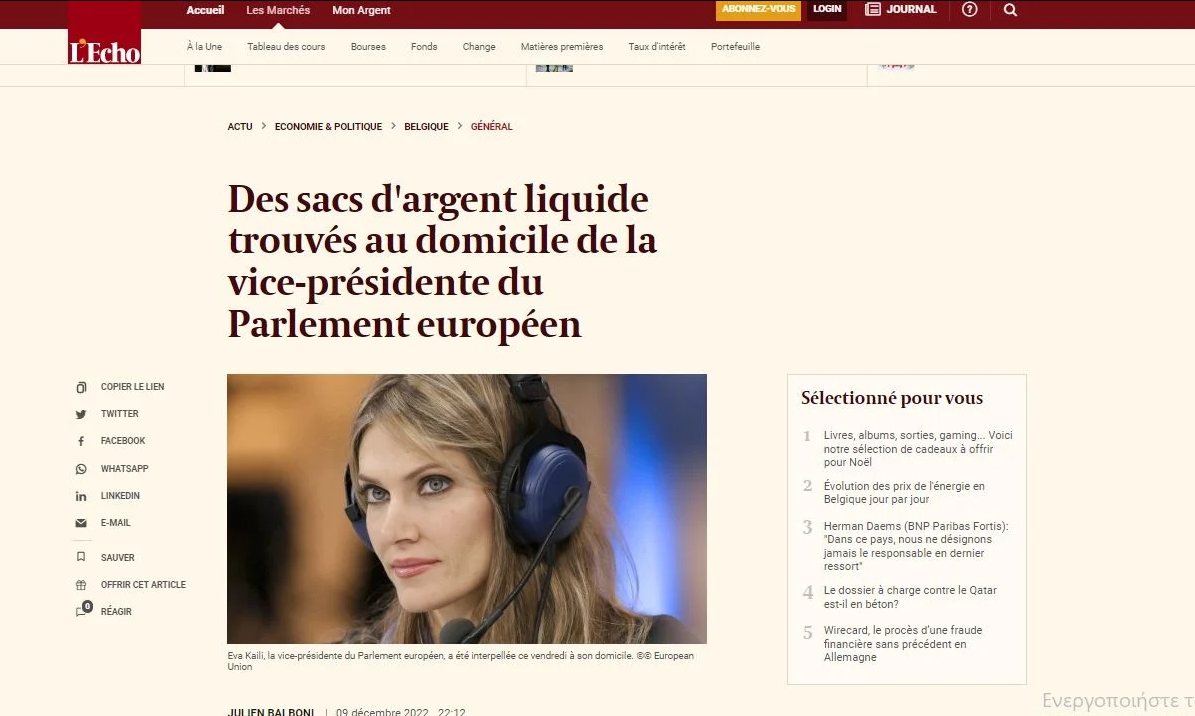1195x716 pixels.
Task: Click the help question mark icon
Action: click(969, 9)
